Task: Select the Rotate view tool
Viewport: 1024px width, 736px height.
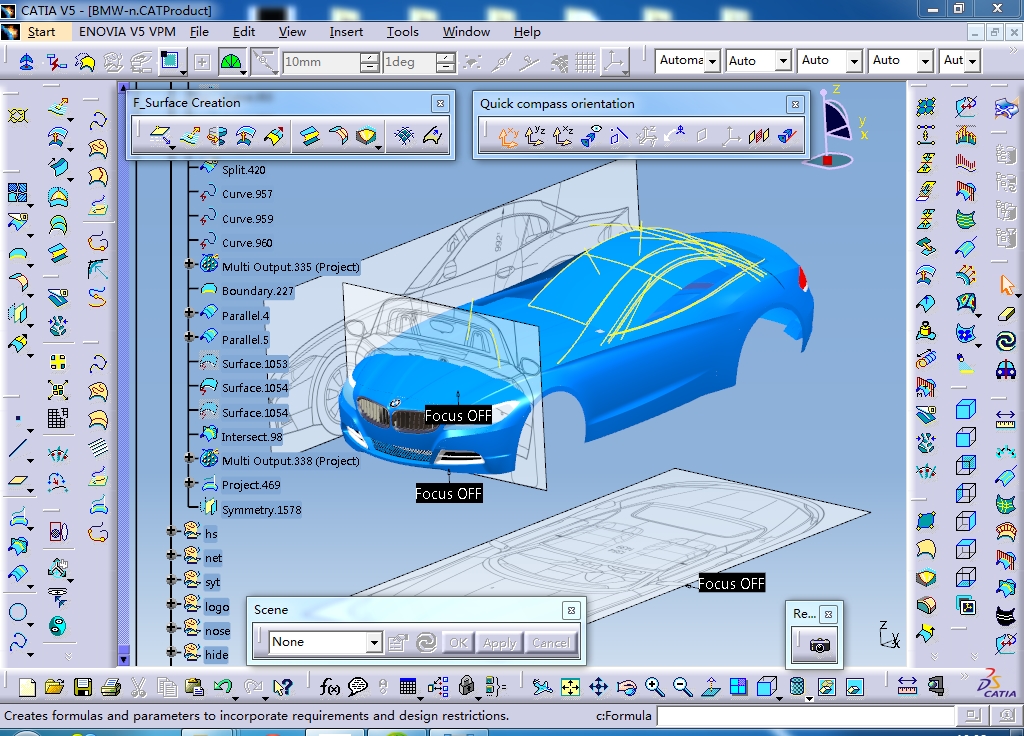Action: (626, 687)
